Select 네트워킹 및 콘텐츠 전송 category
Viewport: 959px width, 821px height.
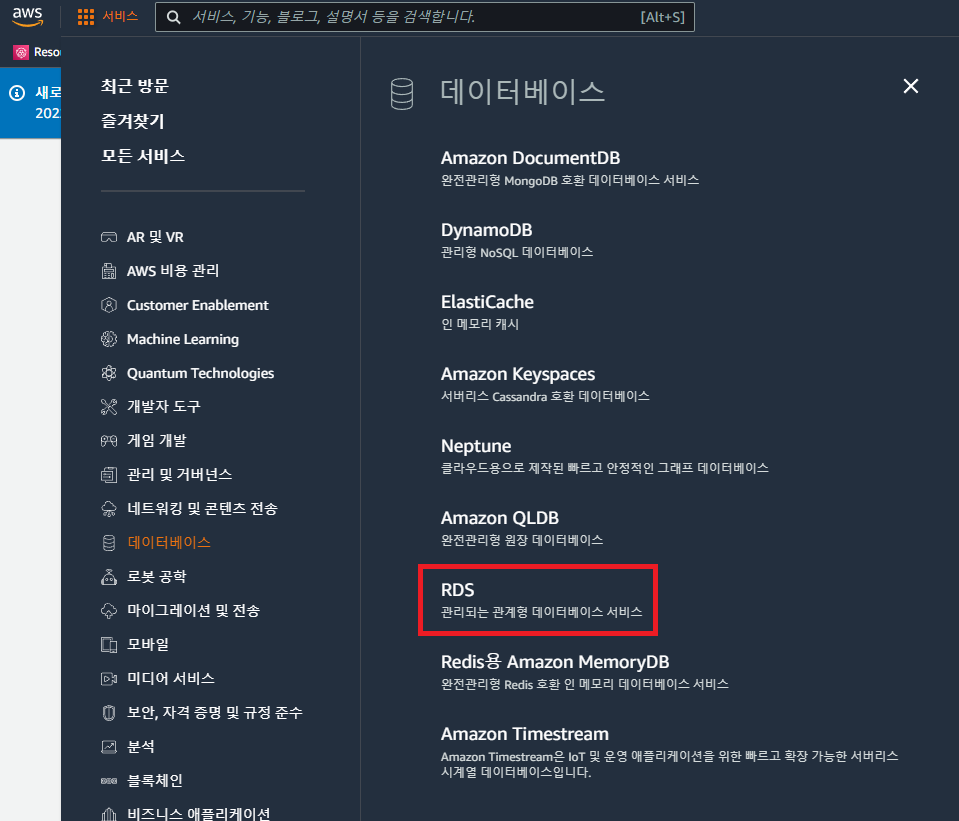tap(202, 509)
